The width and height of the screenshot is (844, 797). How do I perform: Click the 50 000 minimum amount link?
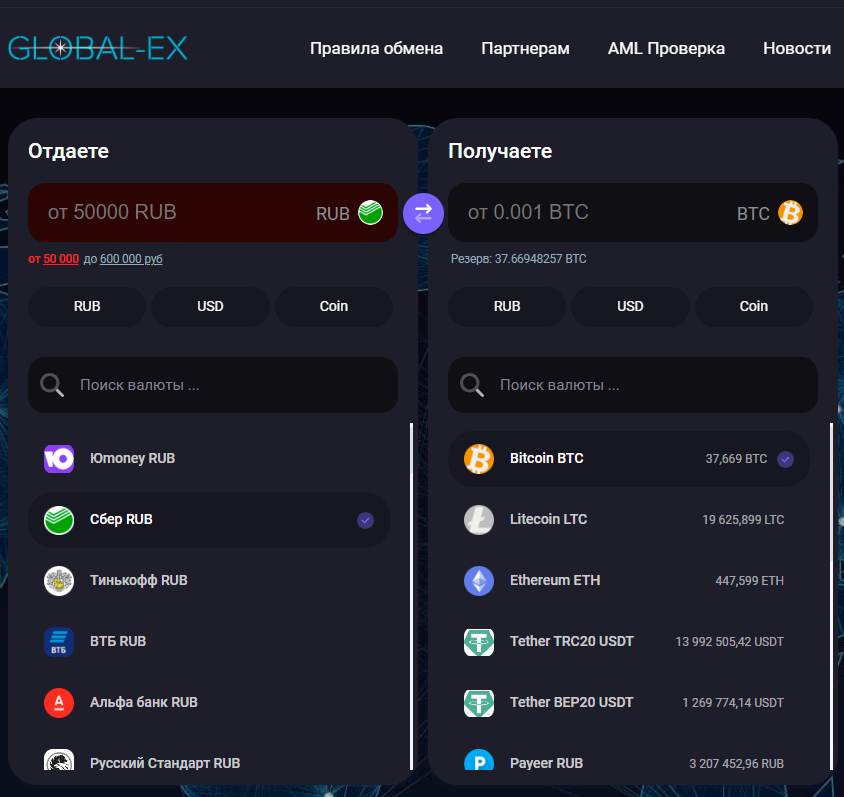coord(61,259)
